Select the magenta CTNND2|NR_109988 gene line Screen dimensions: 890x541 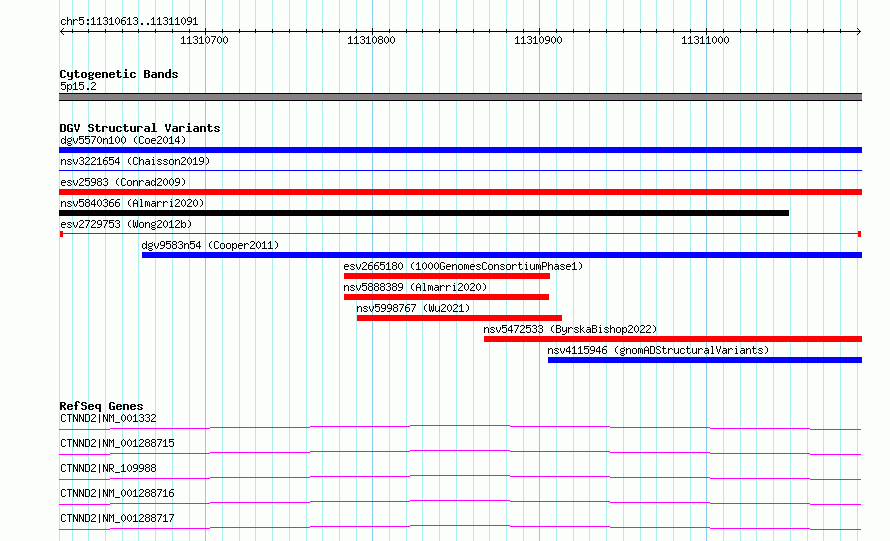[460, 477]
